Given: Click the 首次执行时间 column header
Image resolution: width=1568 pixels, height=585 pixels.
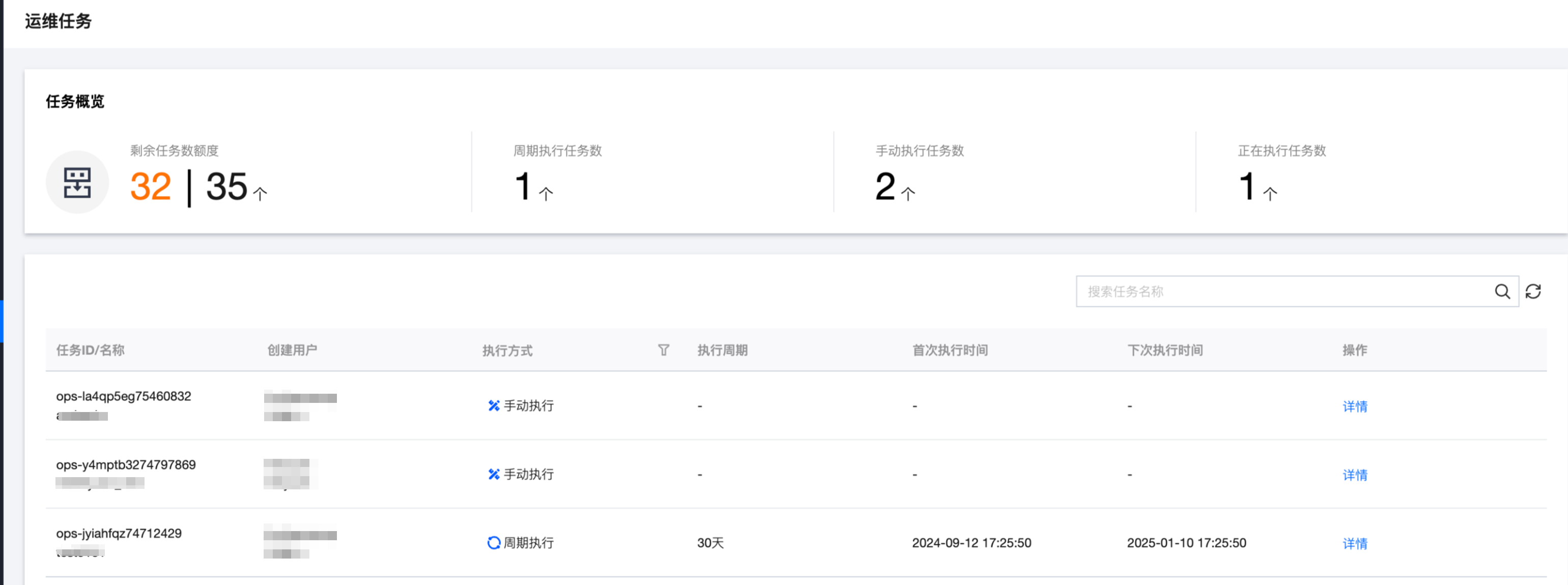Looking at the screenshot, I should pyautogui.click(x=950, y=351).
